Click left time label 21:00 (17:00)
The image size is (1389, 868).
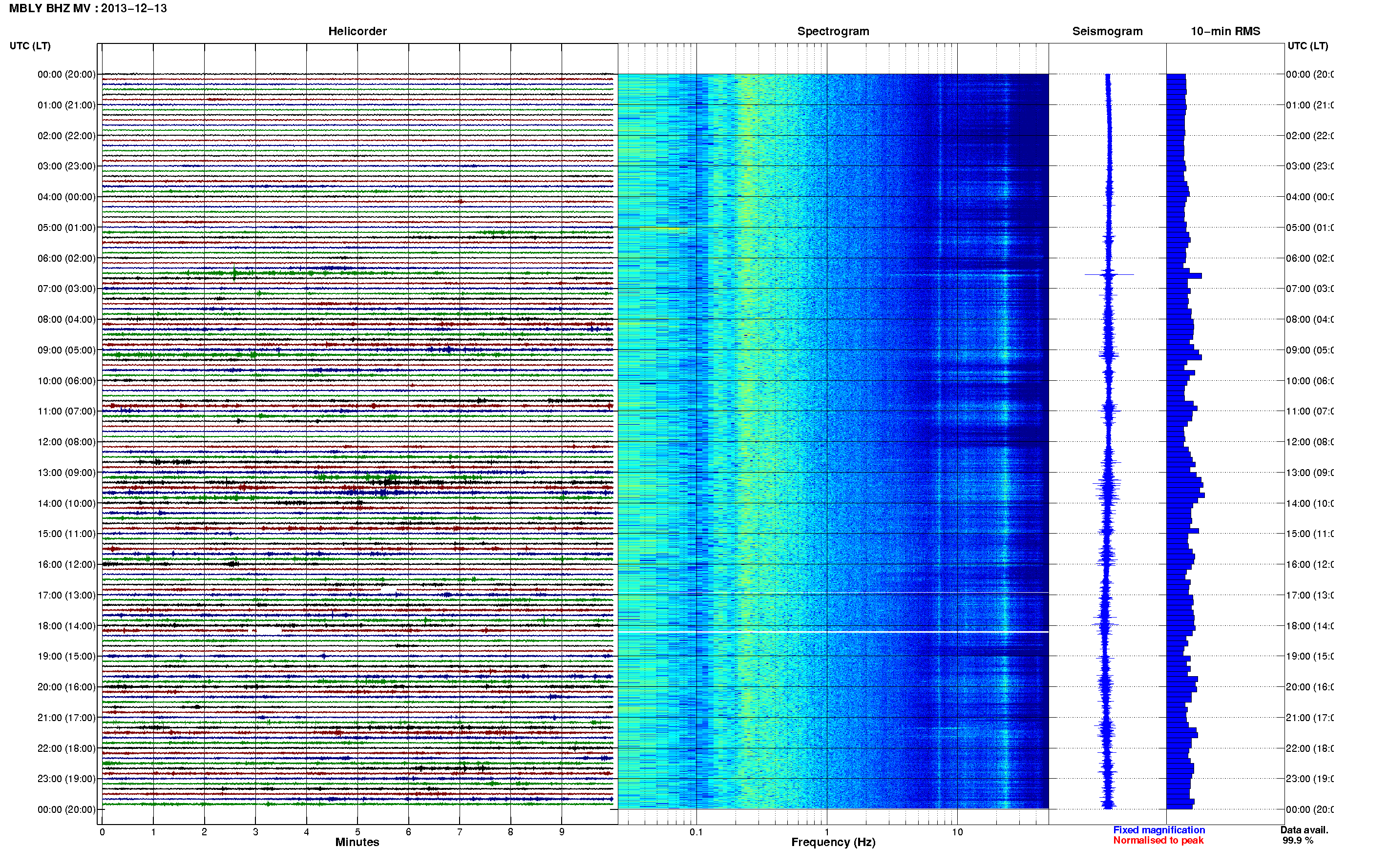coord(66,718)
